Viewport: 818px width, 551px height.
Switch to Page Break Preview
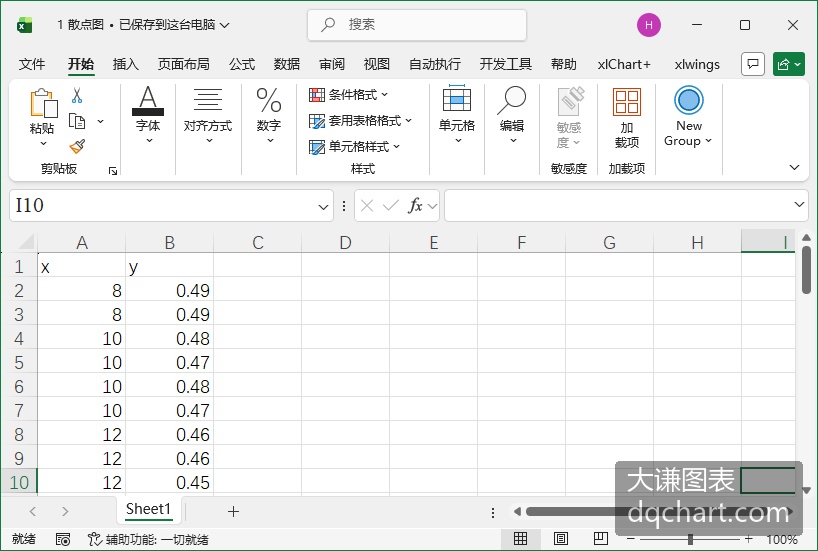point(600,538)
